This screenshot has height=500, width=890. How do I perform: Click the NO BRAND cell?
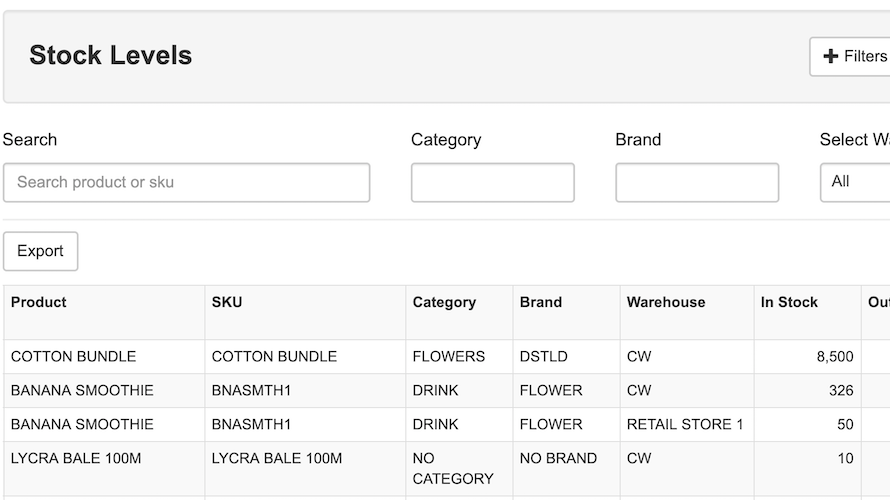pos(558,459)
